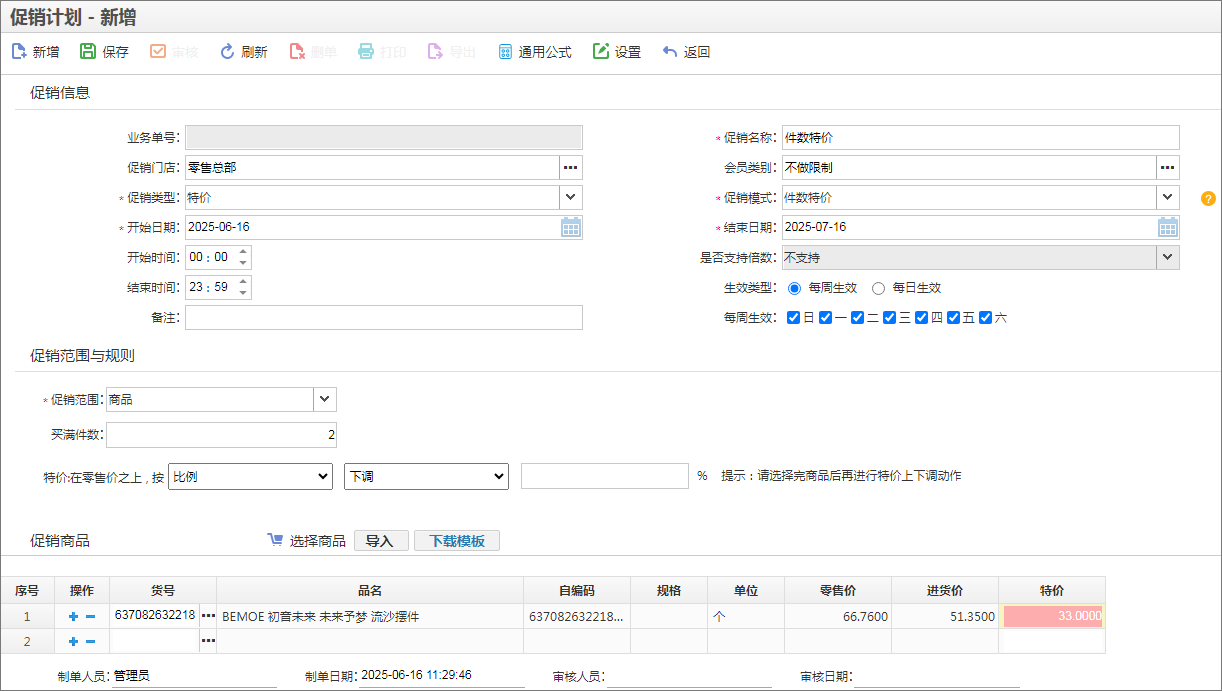Screen dimensions: 1222x691
Task: Click the 单位 cell showing 个
Action: pyautogui.click(x=746, y=616)
